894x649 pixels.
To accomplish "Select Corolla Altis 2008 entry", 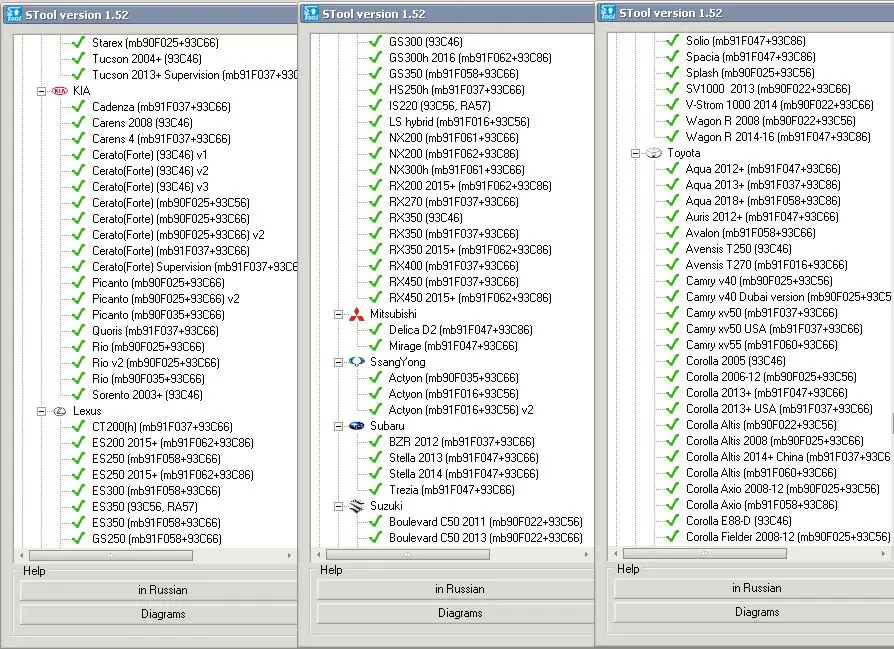I will coord(774,441).
